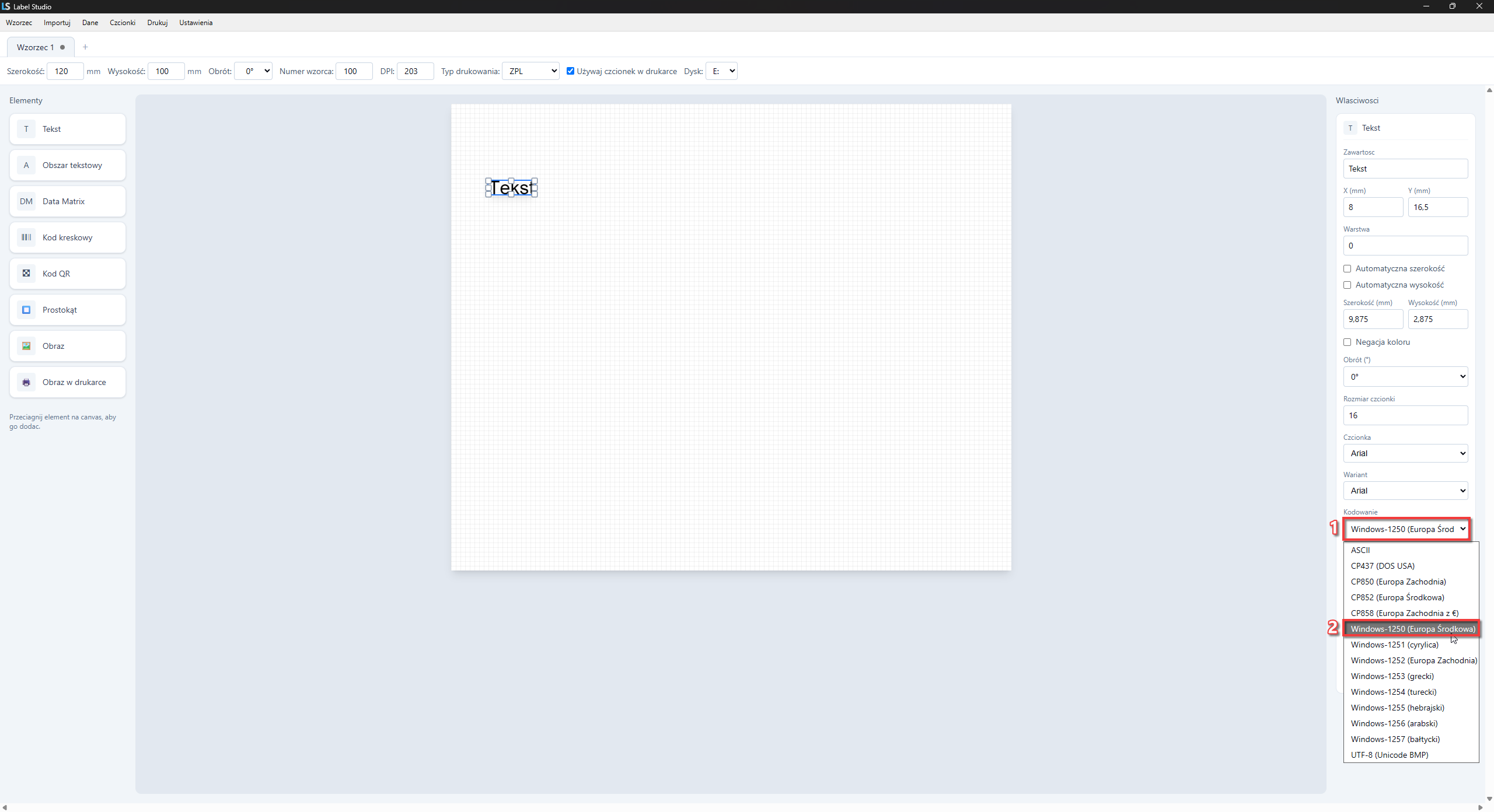Click the Rozmiar czcionki input field
1494x812 pixels.
[x=1405, y=415]
